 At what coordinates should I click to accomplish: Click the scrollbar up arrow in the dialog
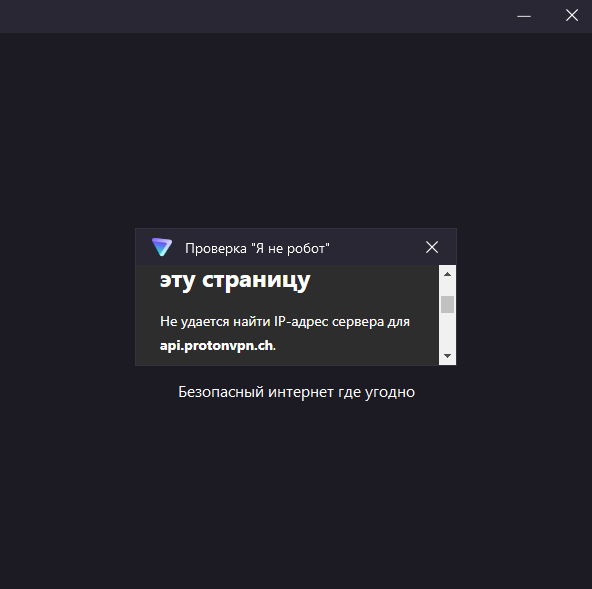point(447,274)
